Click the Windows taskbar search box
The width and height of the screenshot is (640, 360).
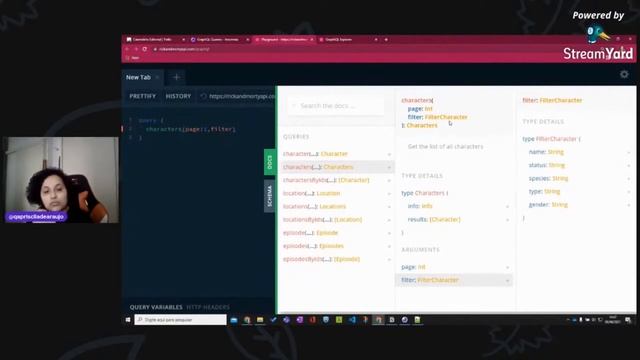point(180,320)
